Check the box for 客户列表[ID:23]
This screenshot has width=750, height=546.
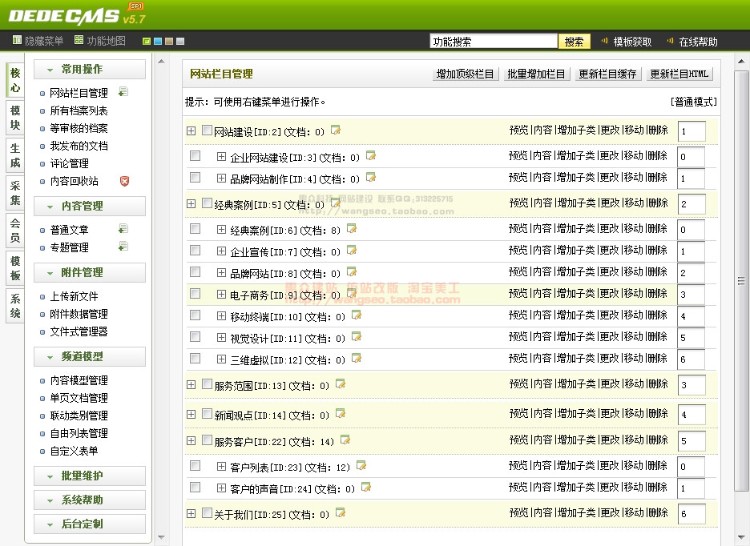(195, 465)
